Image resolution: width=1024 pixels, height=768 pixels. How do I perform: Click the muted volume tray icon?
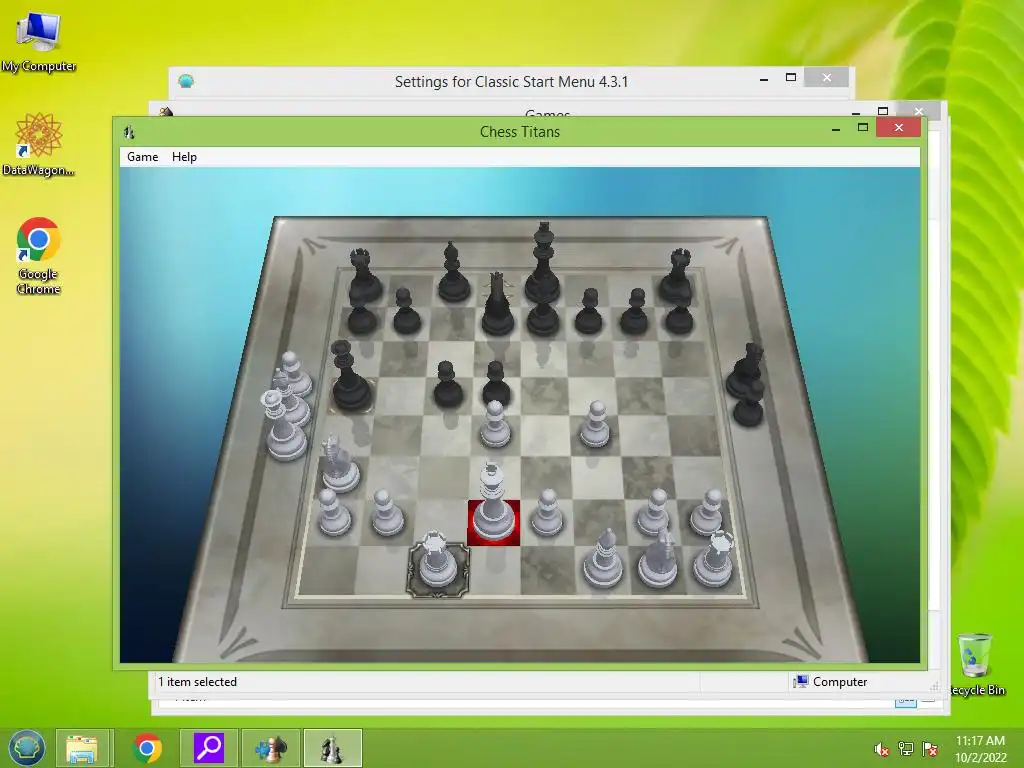[x=881, y=750]
